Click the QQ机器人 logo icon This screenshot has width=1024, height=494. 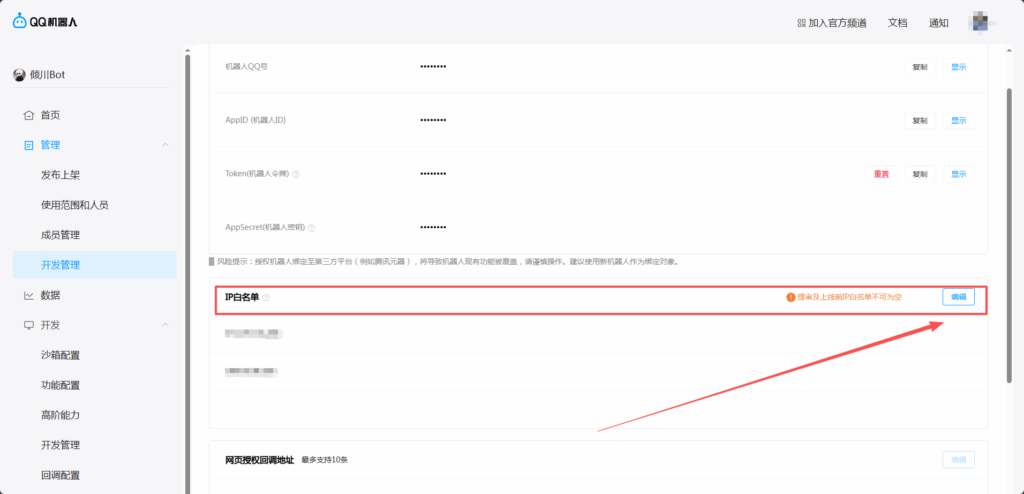coord(20,22)
